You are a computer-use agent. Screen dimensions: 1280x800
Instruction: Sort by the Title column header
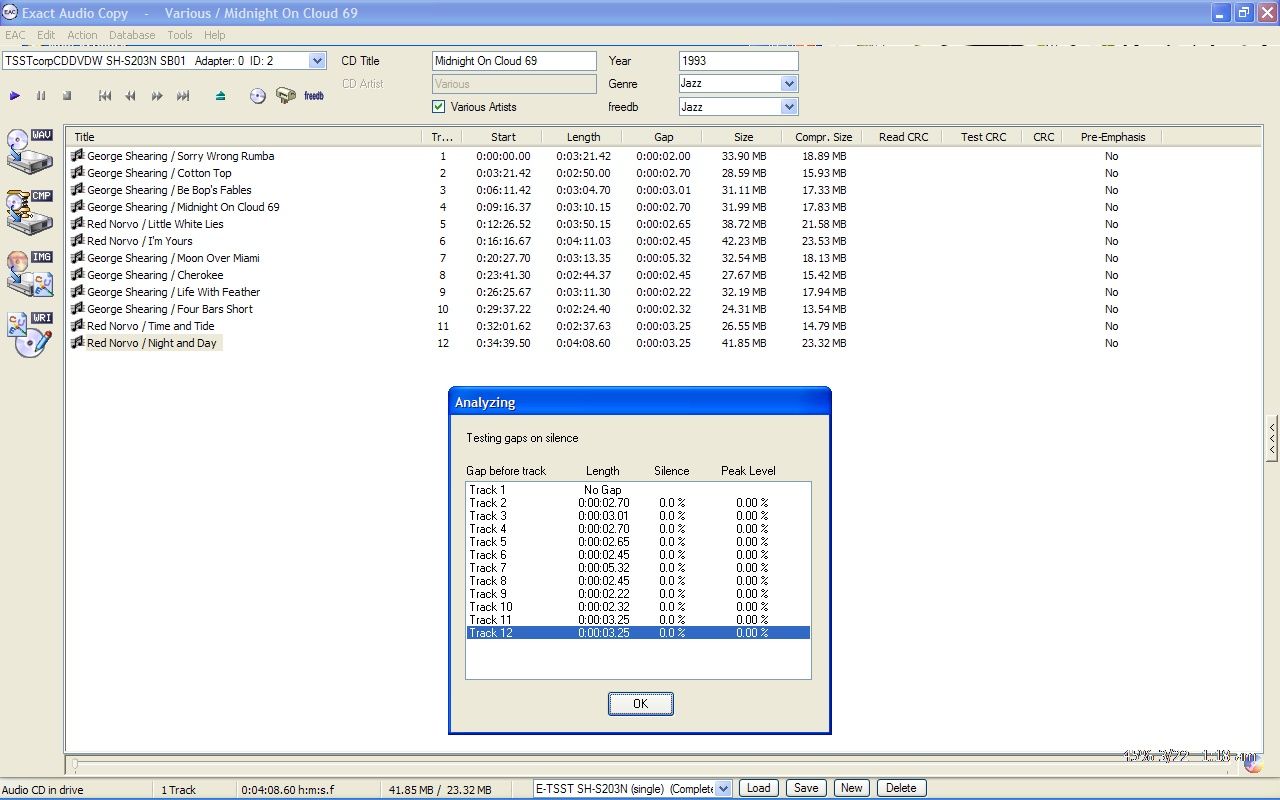pos(244,137)
